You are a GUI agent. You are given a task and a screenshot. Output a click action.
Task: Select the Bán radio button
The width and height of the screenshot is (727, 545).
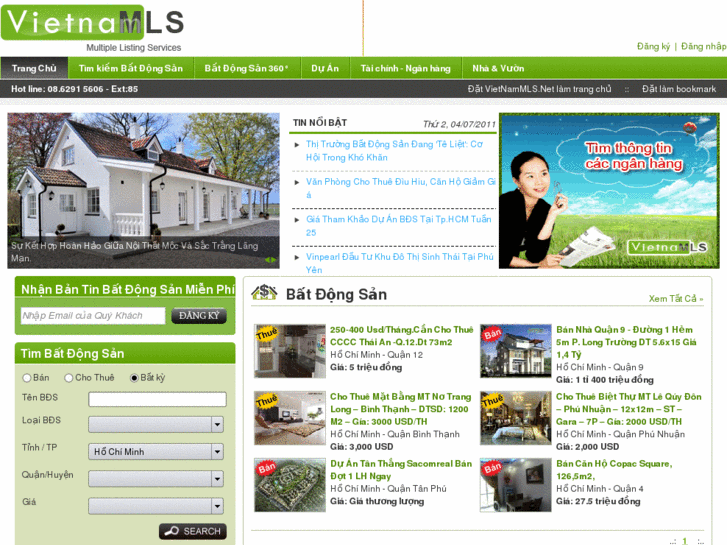click(27, 378)
